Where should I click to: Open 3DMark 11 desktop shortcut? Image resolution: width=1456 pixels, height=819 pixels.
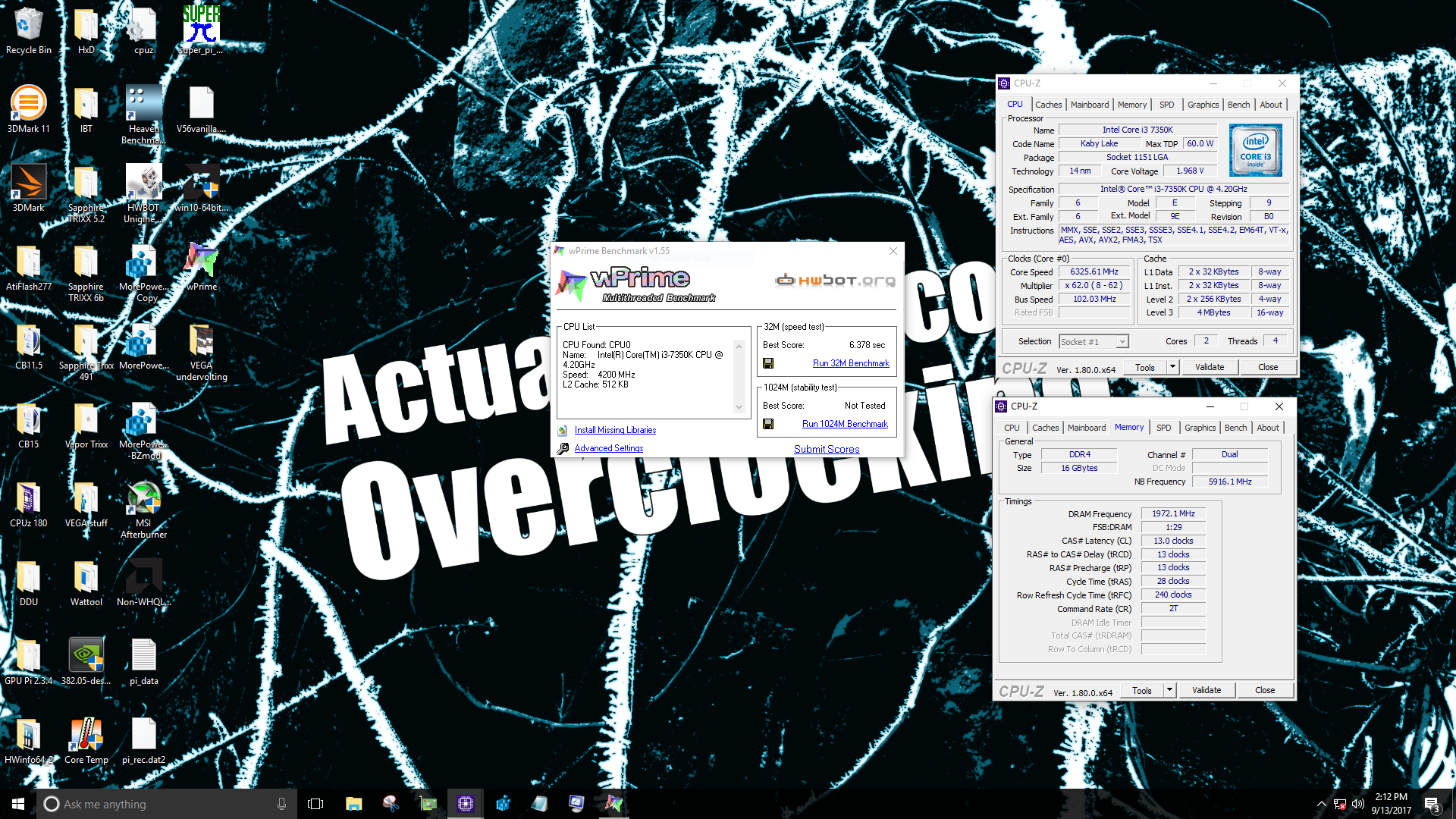click(28, 109)
